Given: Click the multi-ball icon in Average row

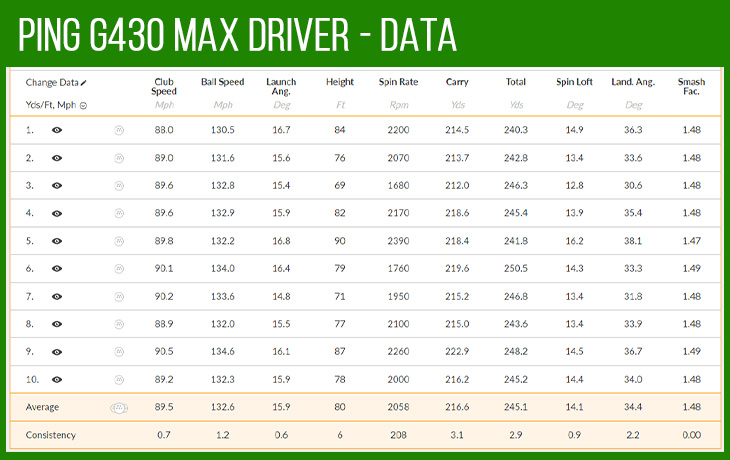Looking at the screenshot, I should (119, 408).
